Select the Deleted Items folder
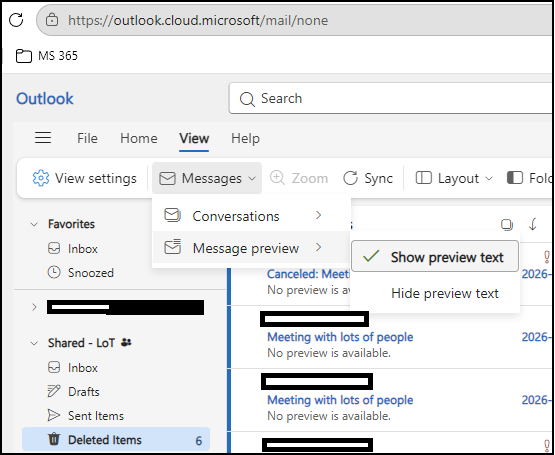Image resolution: width=555 pixels, height=455 pixels. click(x=116, y=440)
